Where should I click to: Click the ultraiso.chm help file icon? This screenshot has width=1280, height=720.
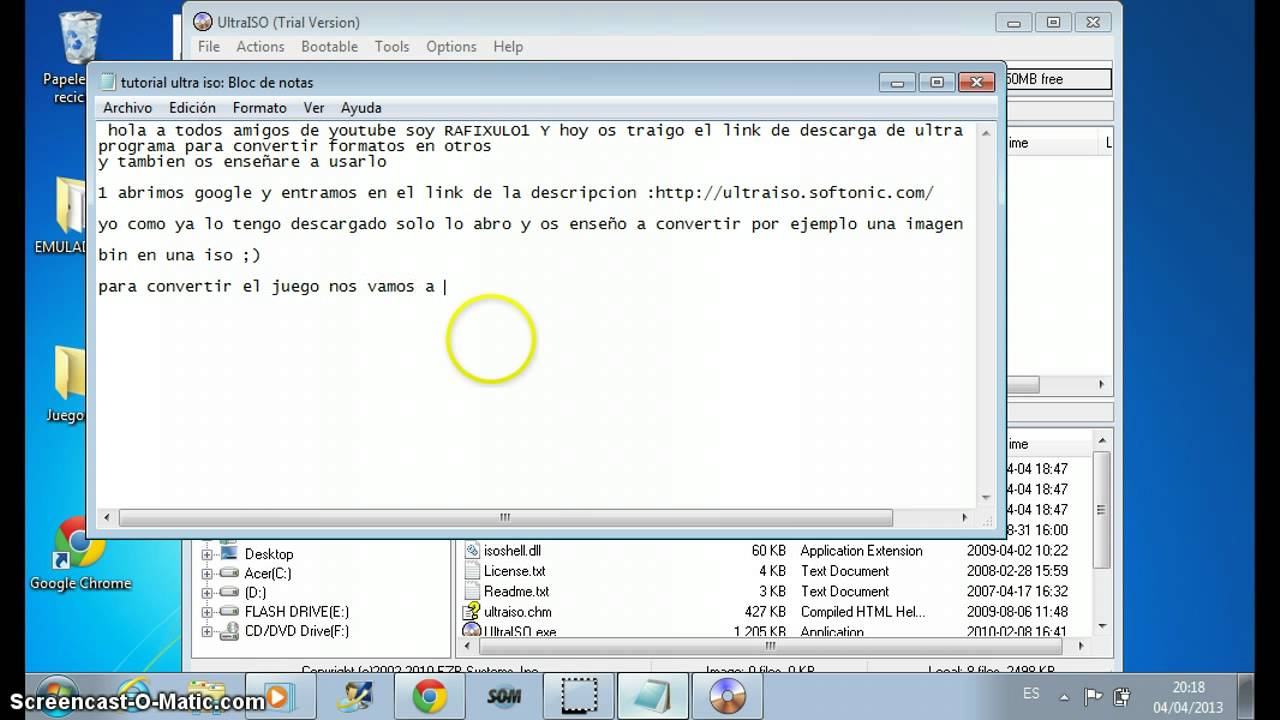(x=472, y=611)
